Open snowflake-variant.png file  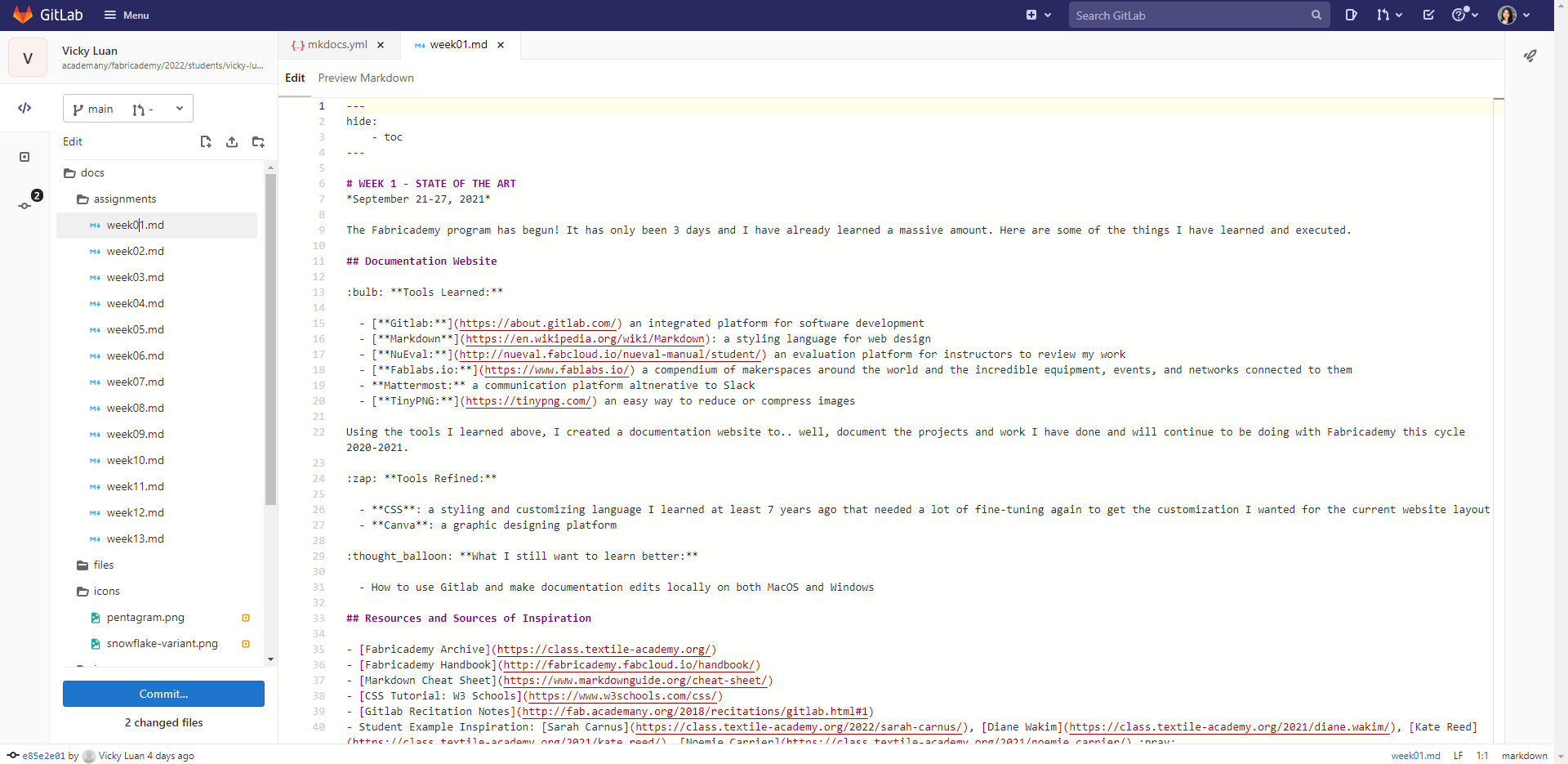(162, 643)
